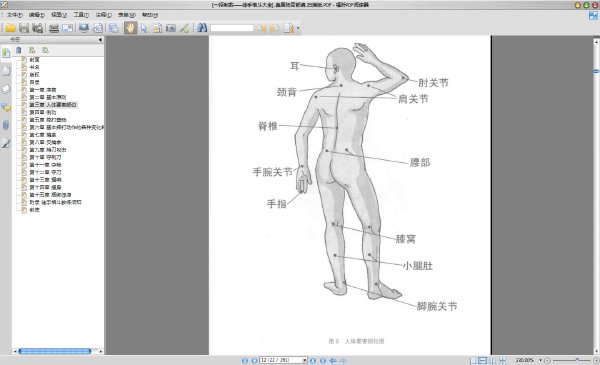Open the Pages thumbnail panel icon
Viewport: 600px width, 365px height.
tap(6, 71)
